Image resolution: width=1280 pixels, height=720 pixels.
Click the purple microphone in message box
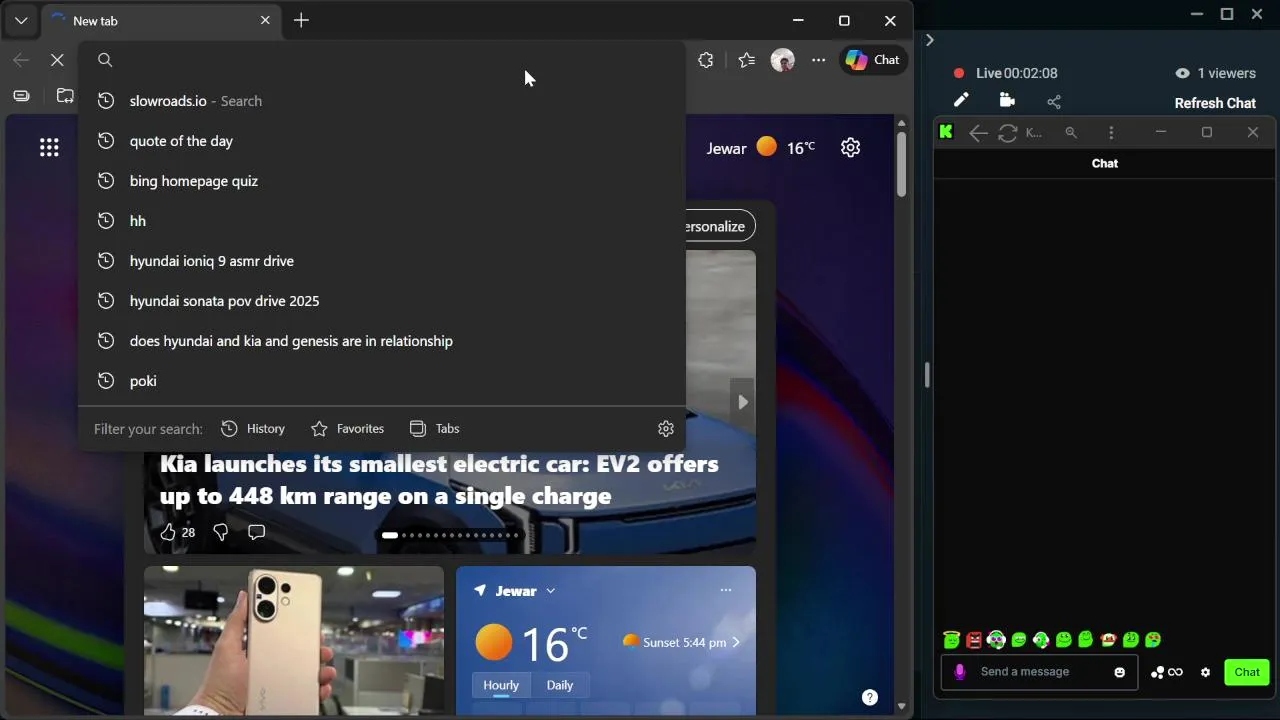pyautogui.click(x=960, y=672)
